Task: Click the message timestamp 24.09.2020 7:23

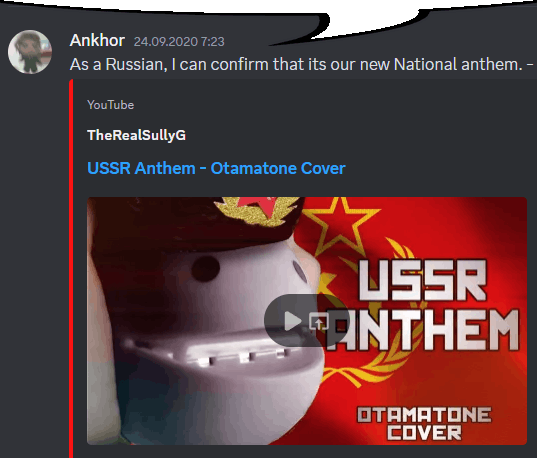Action: (179, 42)
